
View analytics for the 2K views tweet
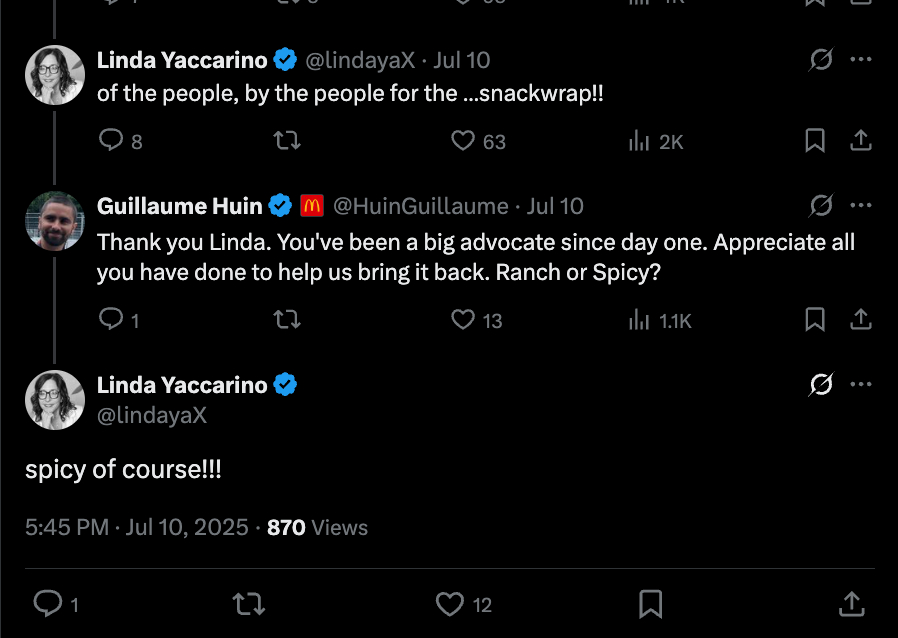tap(640, 141)
